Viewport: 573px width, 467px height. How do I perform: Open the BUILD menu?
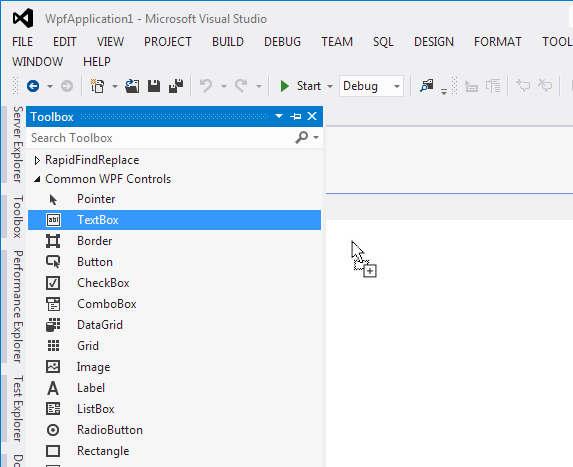(x=228, y=42)
